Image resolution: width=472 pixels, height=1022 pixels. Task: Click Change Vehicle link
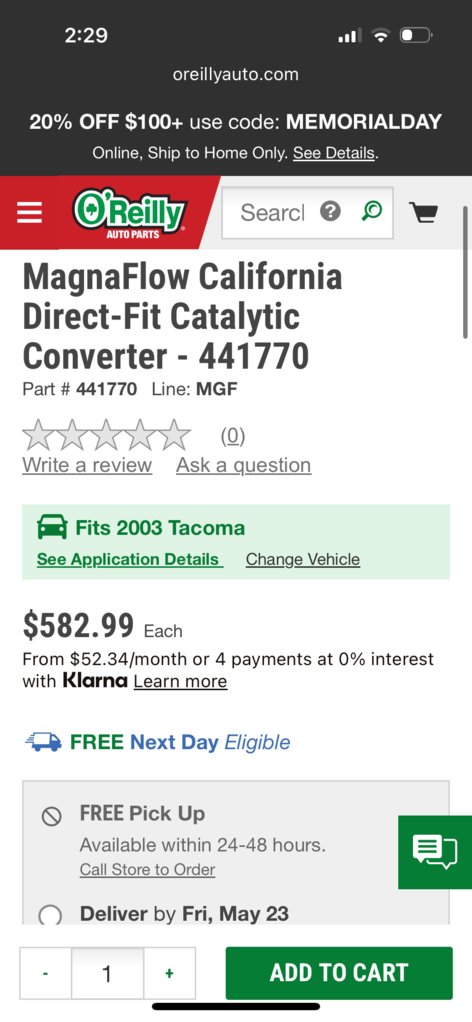[x=302, y=559]
